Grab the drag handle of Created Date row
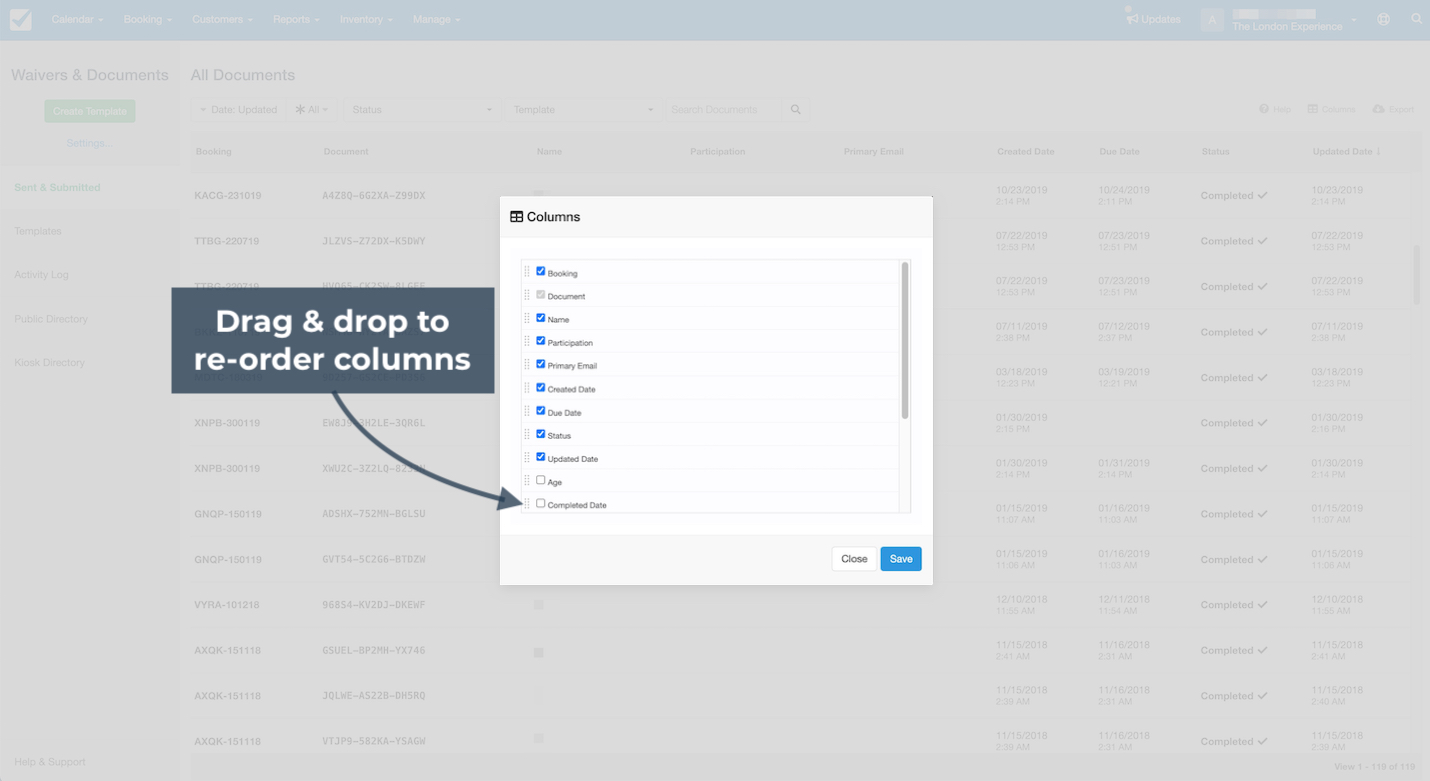 point(527,388)
